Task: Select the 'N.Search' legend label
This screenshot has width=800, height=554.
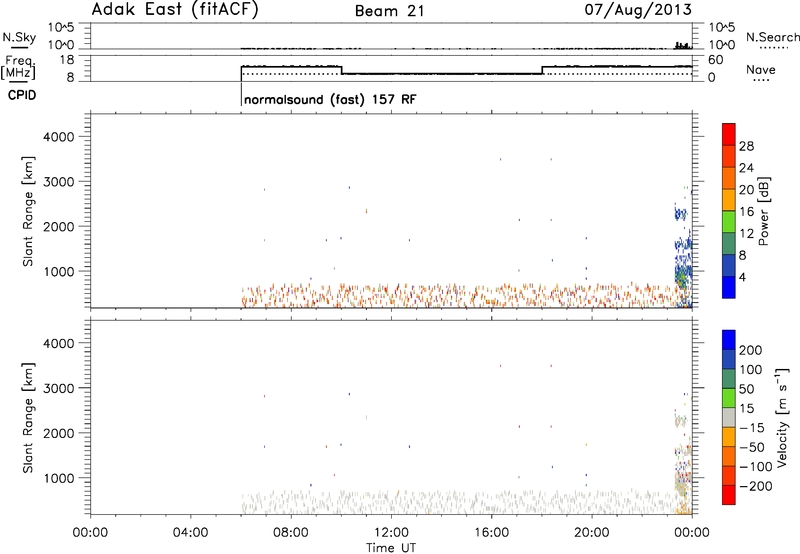Action: [x=772, y=37]
